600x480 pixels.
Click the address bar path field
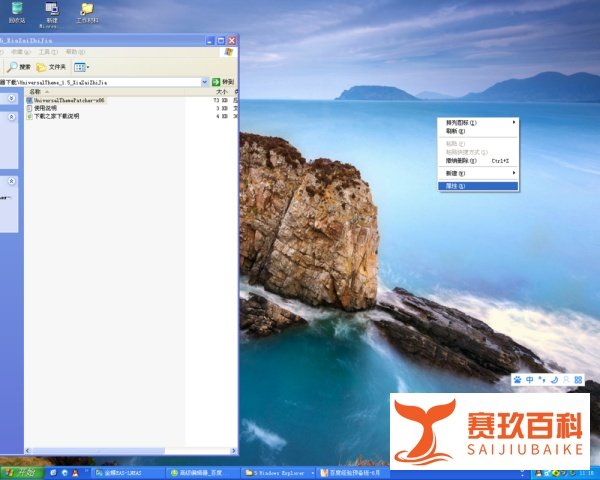point(100,82)
